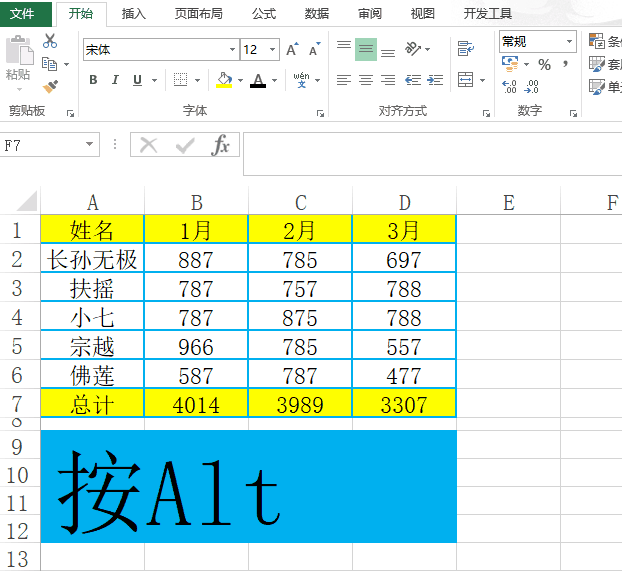Screen dimensions: 622x571
Task: Toggle Italic formatting
Action: pos(115,80)
